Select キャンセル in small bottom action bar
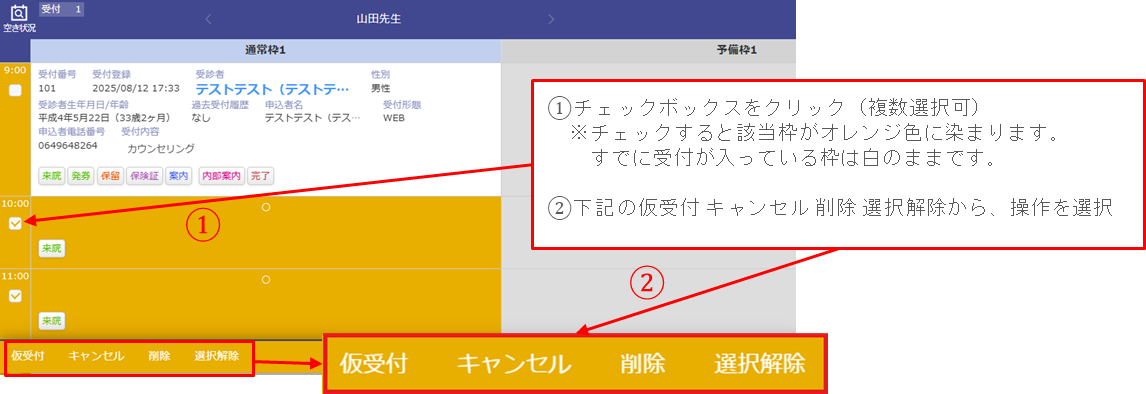This screenshot has width=1146, height=394. (96, 357)
